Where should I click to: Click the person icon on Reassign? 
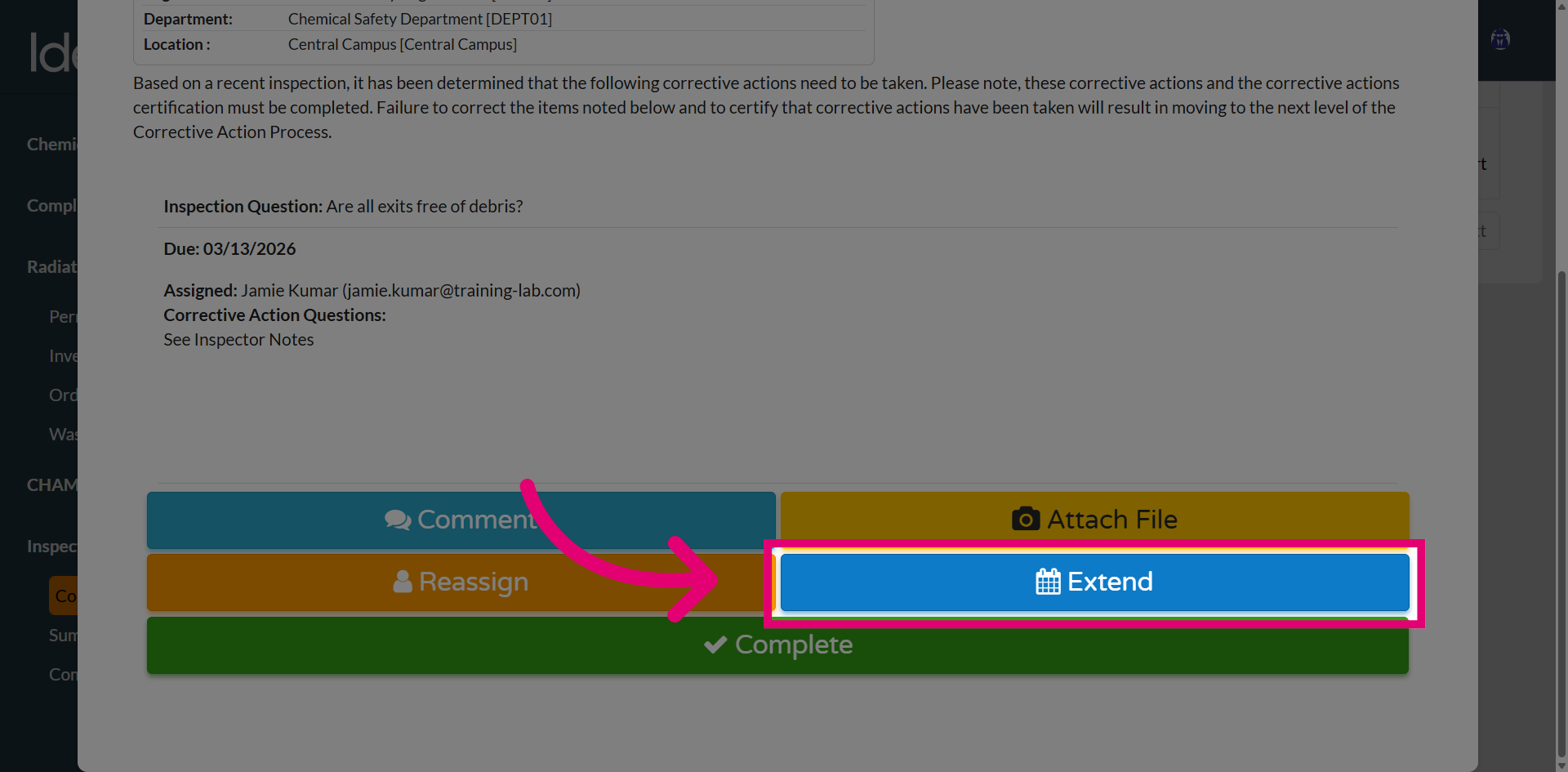click(403, 582)
